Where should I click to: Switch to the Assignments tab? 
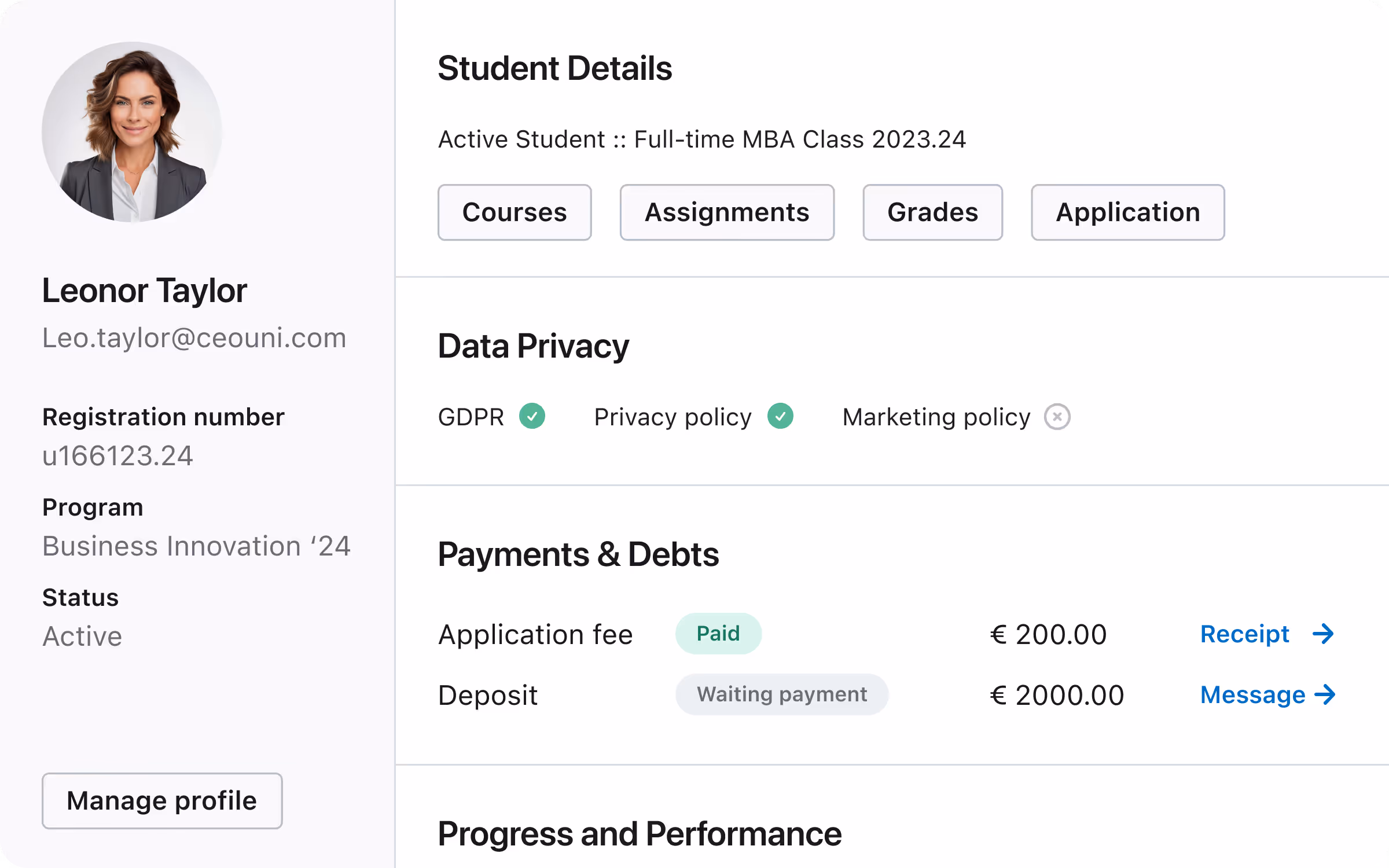pos(727,212)
